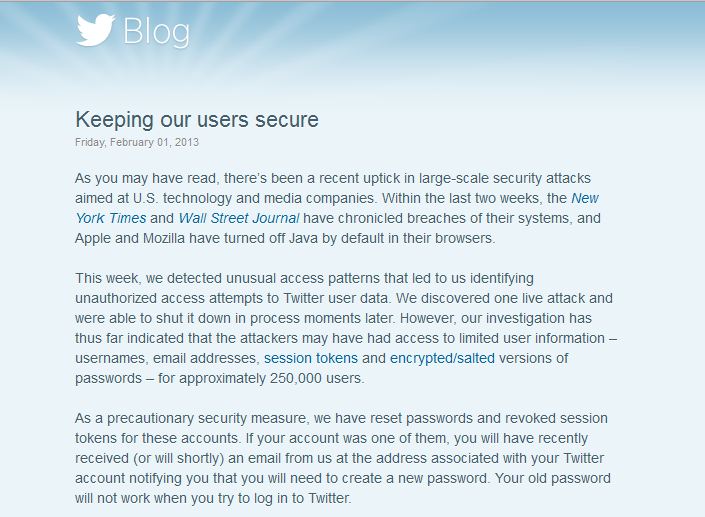
Task: Click the word "Apple" in first paragraph
Action: (x=93, y=238)
